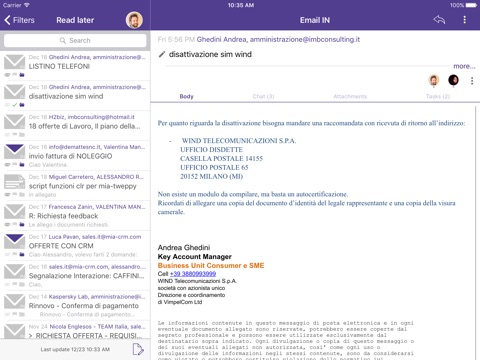Edit subject with the pencil icon

tap(162, 54)
